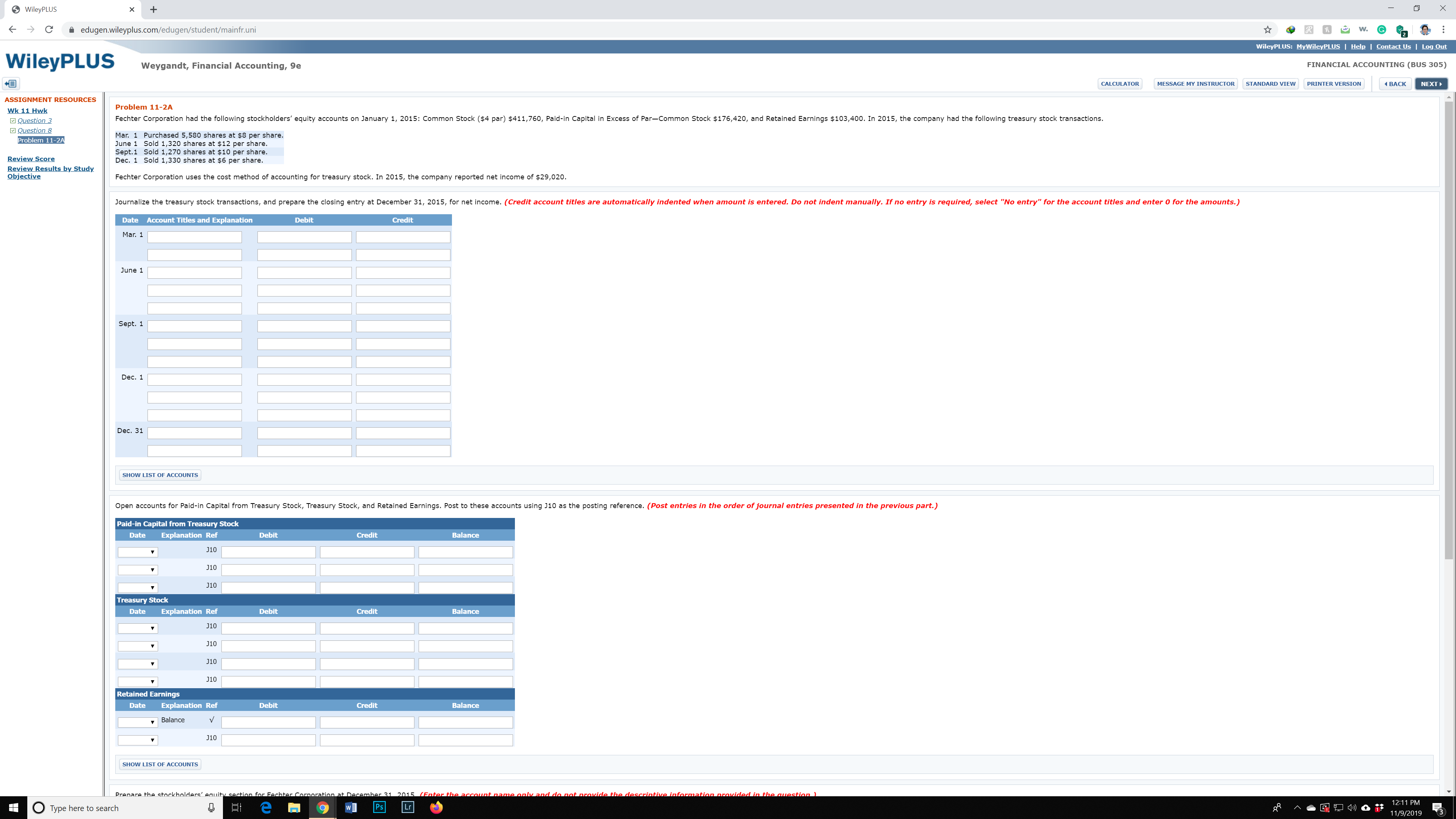Click the Review Score link
Viewport: 1456px width, 819px height.
(31, 159)
